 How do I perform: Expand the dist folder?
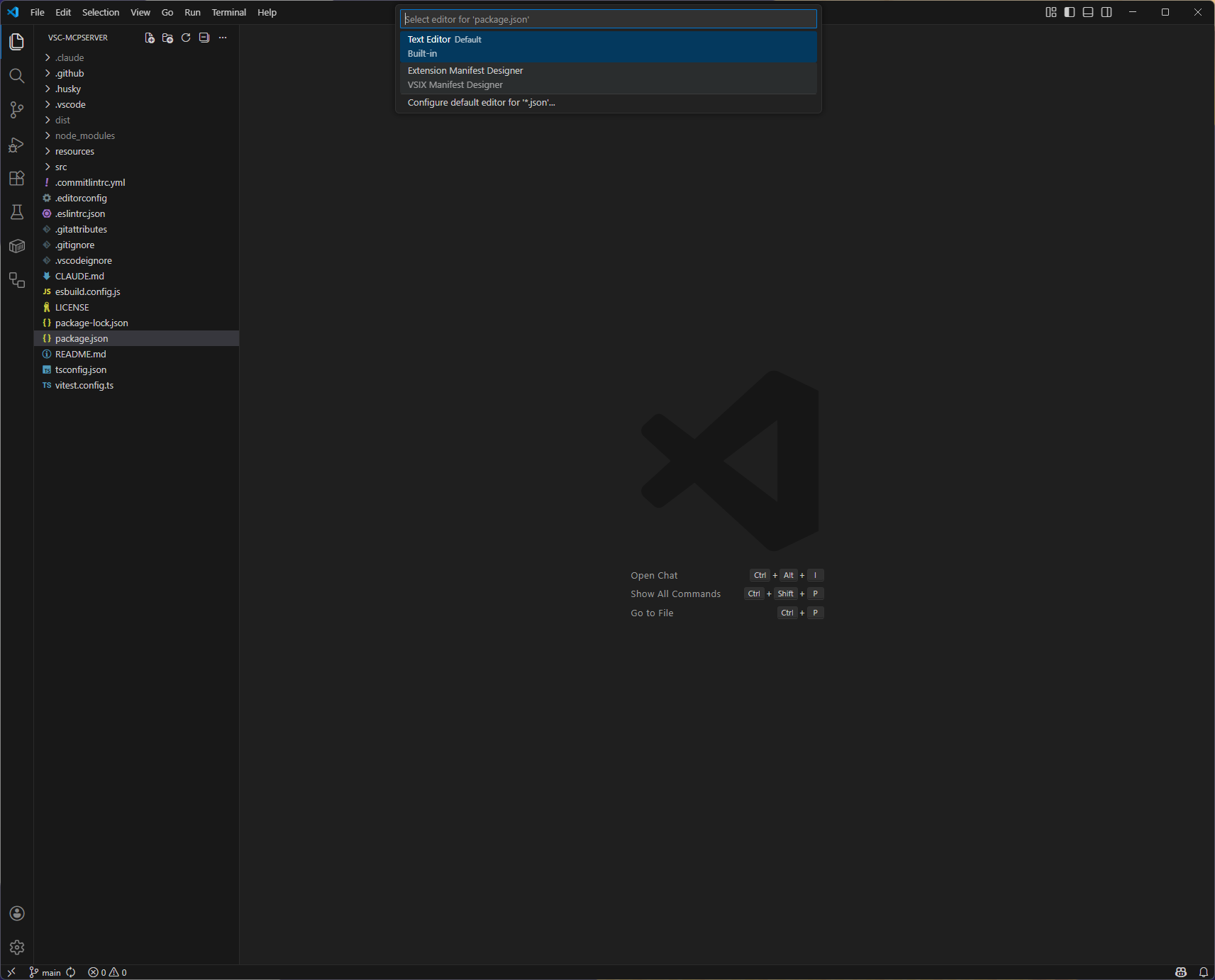(x=136, y=120)
